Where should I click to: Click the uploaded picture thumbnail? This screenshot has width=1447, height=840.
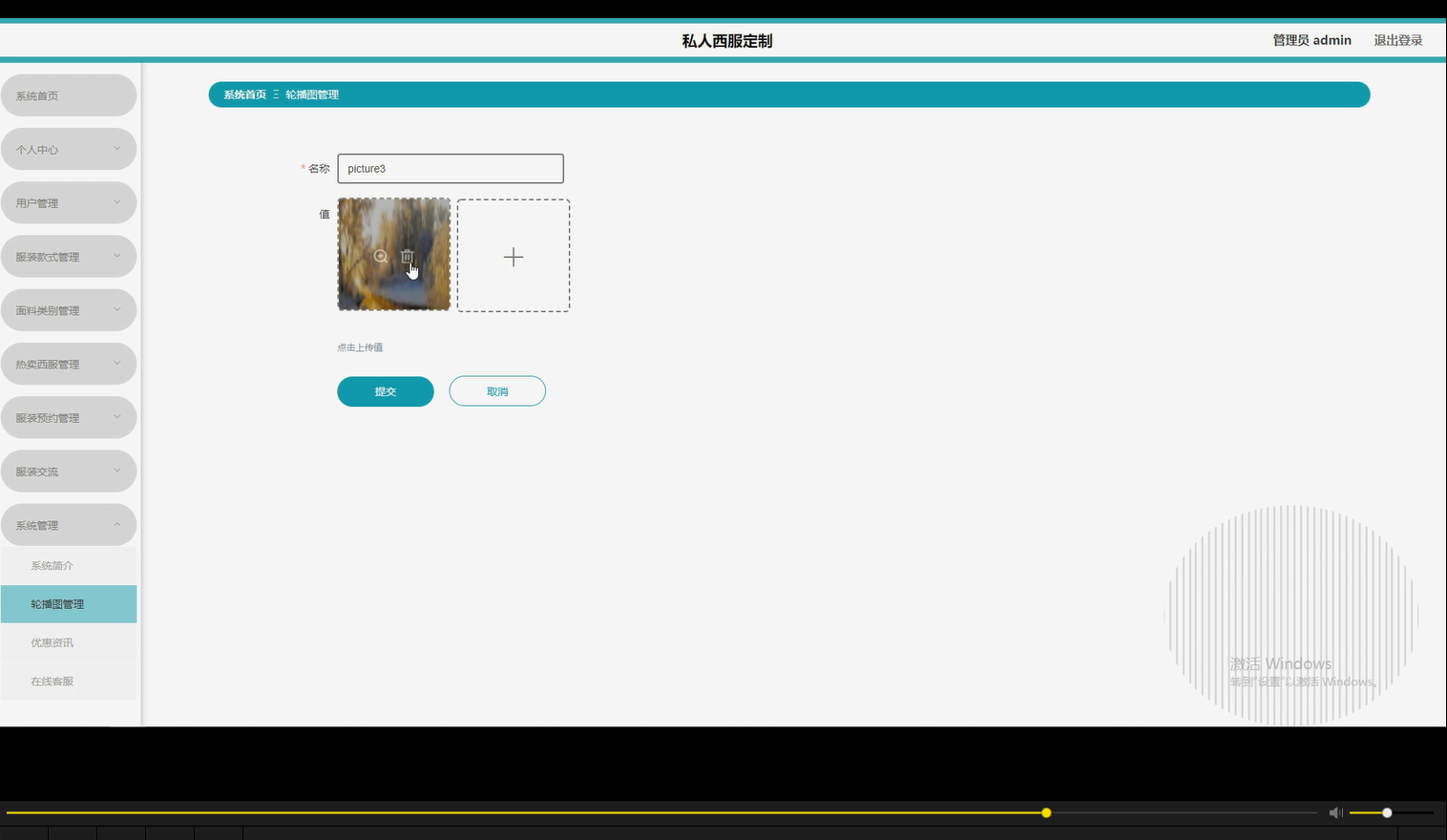pyautogui.click(x=394, y=254)
